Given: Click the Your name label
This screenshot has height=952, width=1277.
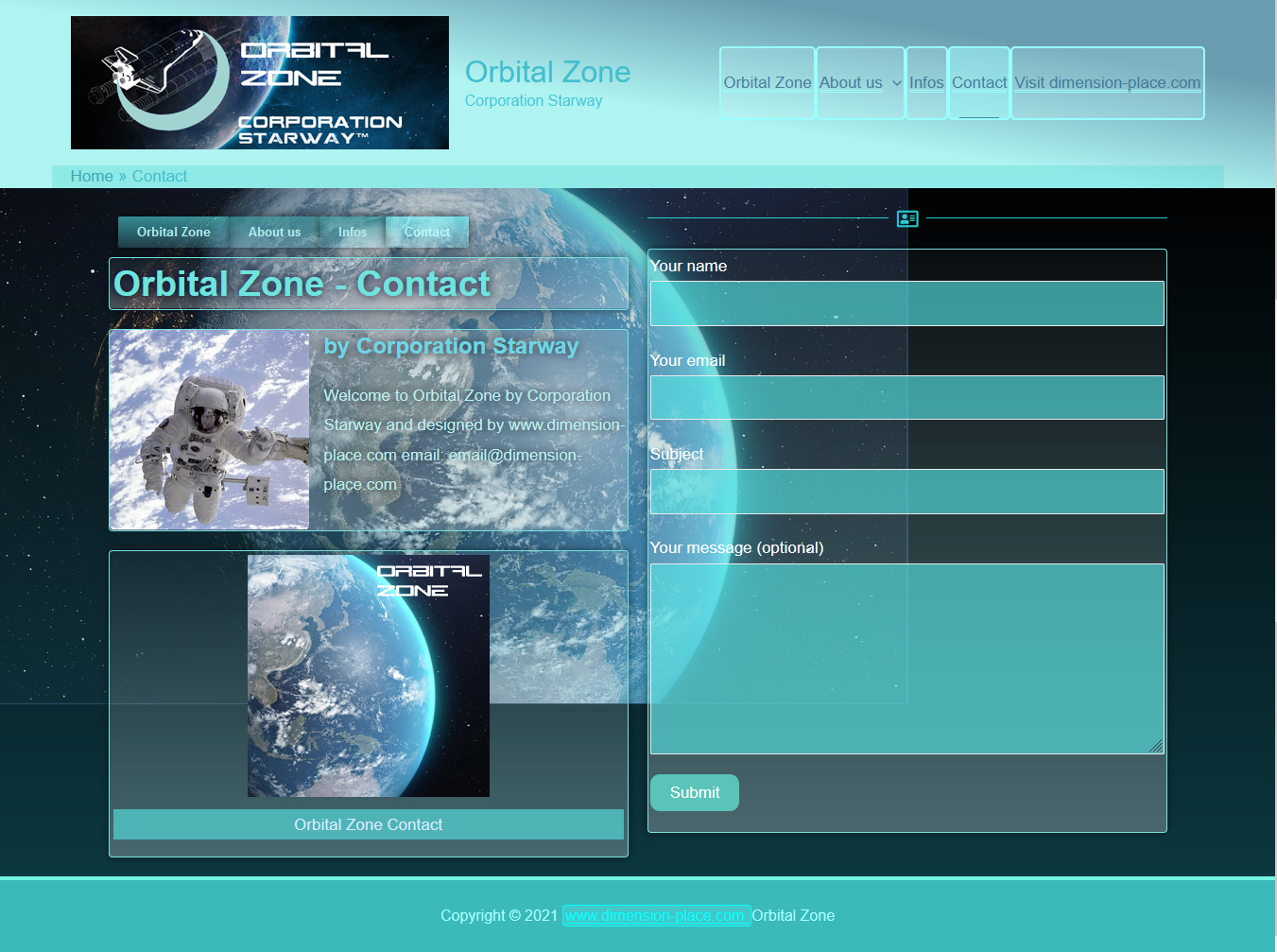Looking at the screenshot, I should pyautogui.click(x=688, y=266).
